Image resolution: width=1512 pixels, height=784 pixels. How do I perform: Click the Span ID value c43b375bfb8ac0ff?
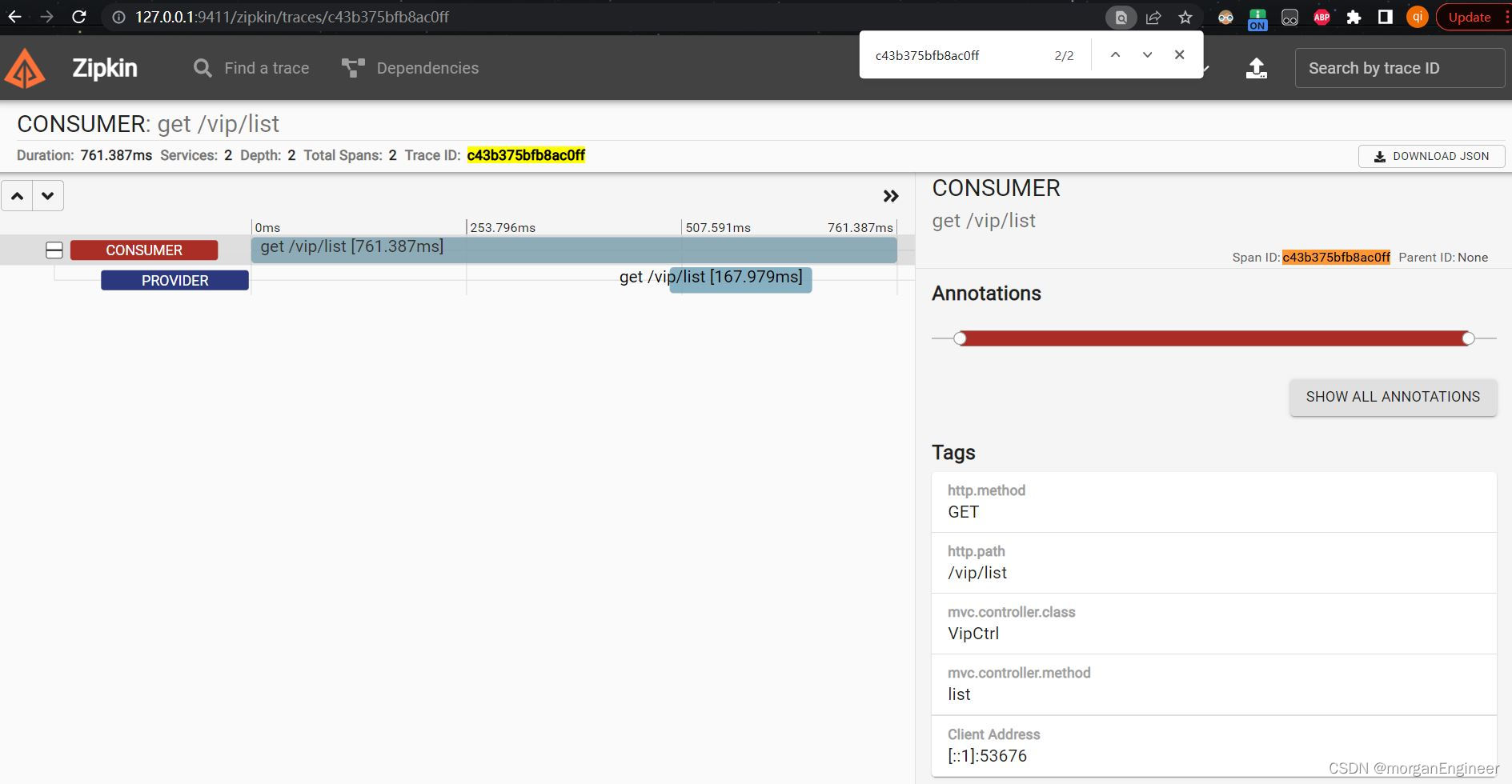tap(1336, 257)
